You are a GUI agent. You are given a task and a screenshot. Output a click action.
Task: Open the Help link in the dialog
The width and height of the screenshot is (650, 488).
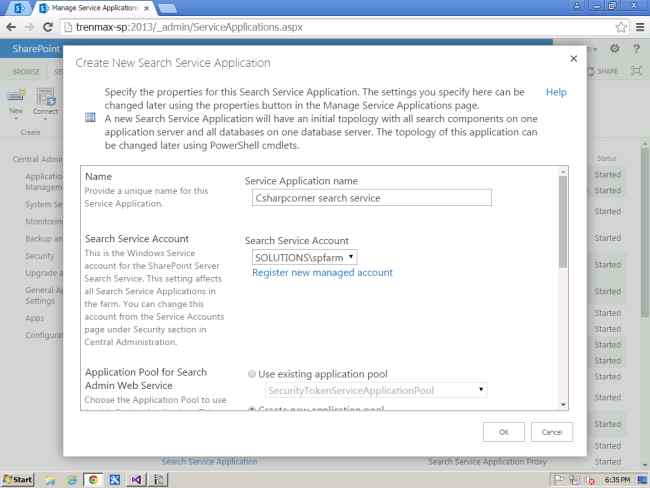pos(556,92)
